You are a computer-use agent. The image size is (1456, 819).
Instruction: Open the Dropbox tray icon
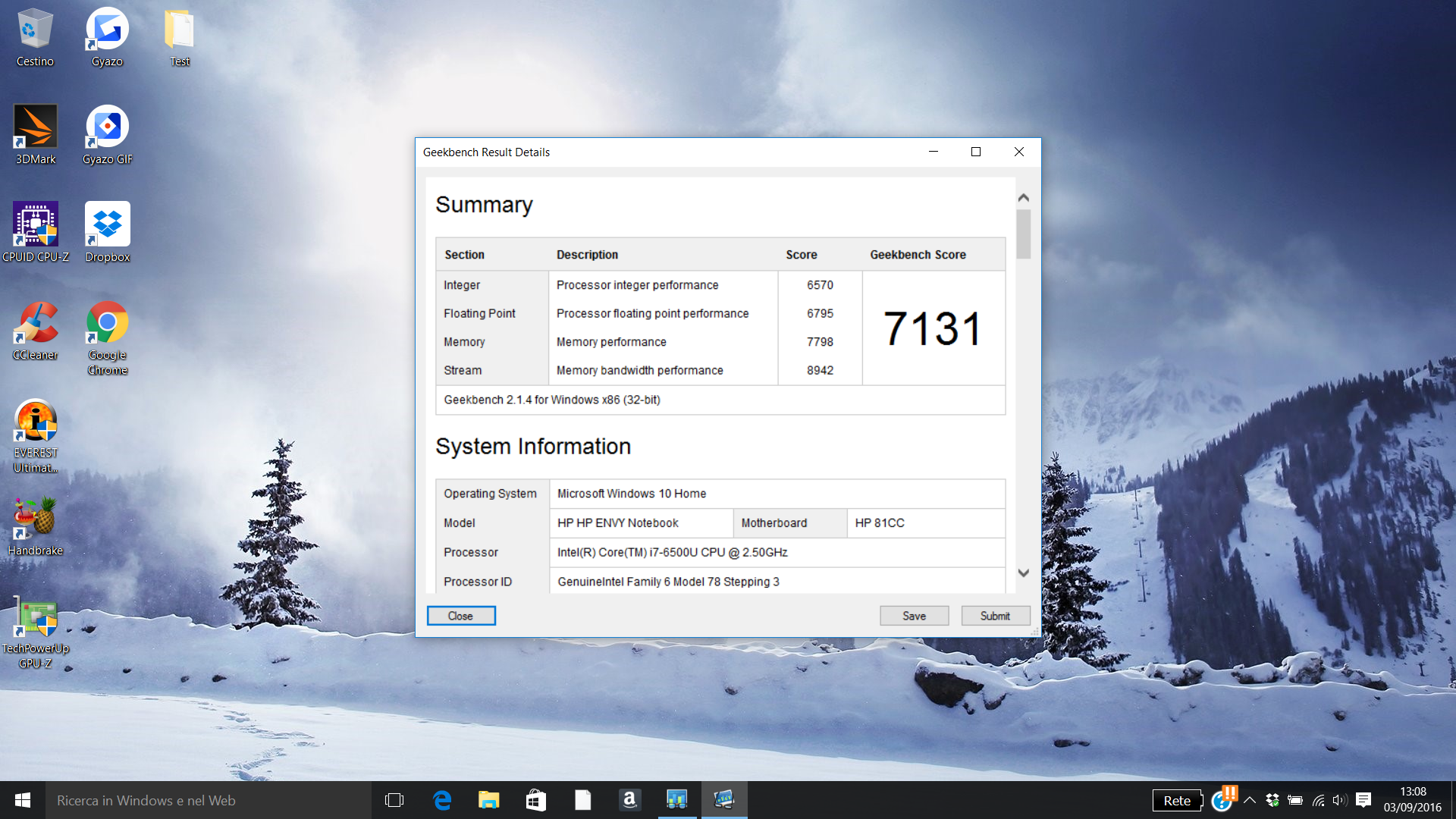pos(1272,800)
